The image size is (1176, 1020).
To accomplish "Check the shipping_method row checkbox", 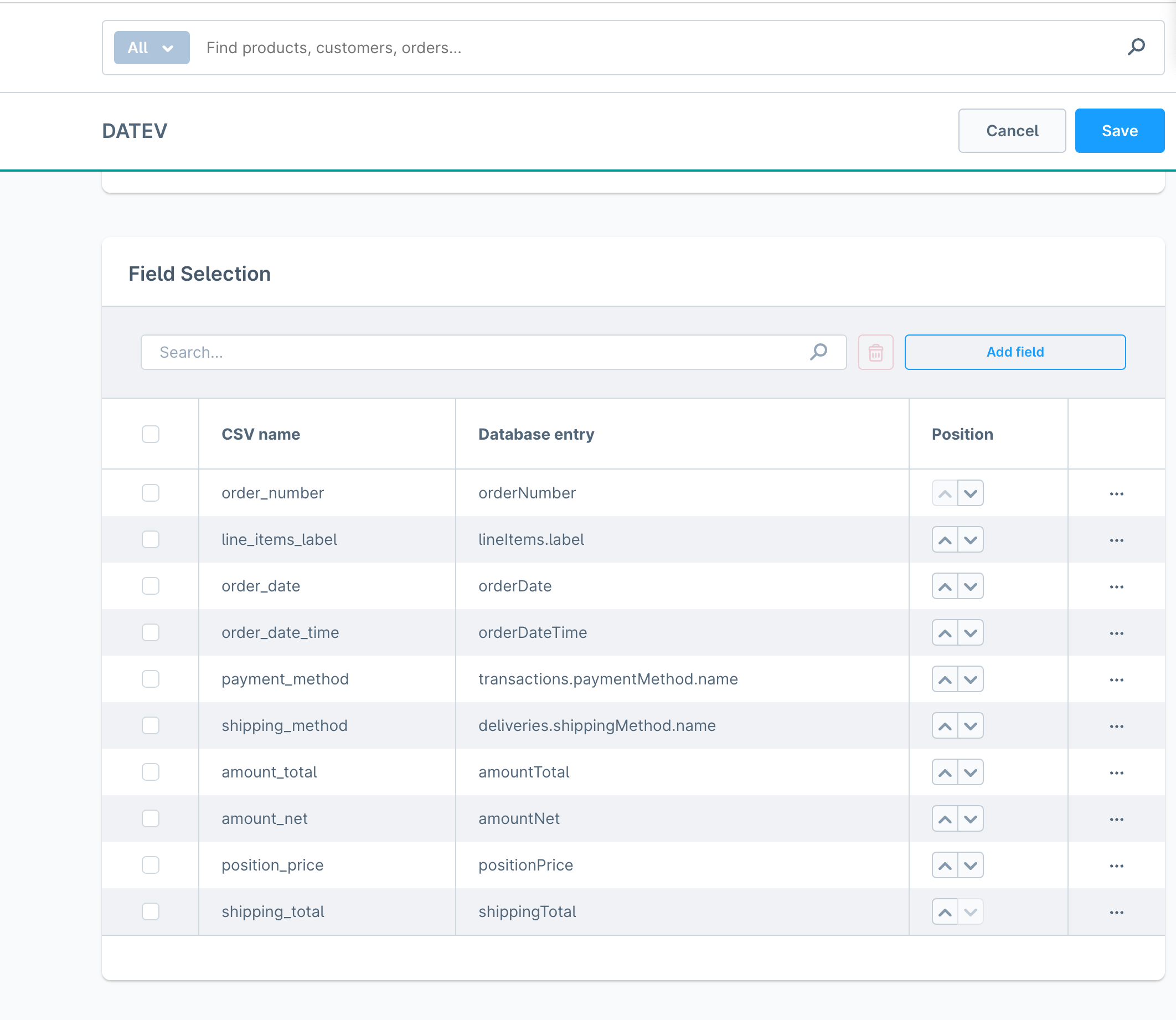I will [x=150, y=726].
